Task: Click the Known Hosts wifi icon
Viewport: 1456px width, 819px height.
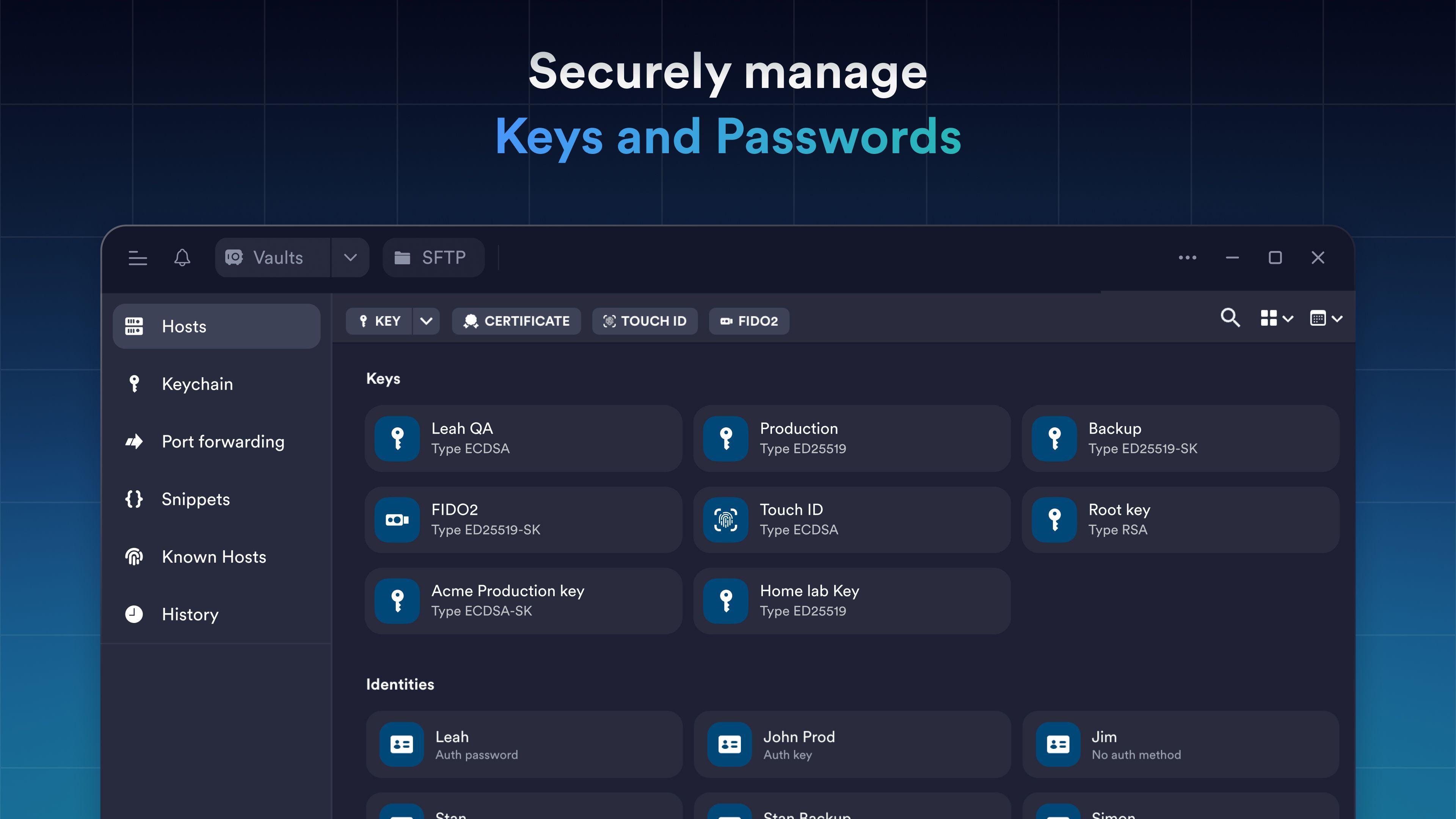Action: (135, 557)
